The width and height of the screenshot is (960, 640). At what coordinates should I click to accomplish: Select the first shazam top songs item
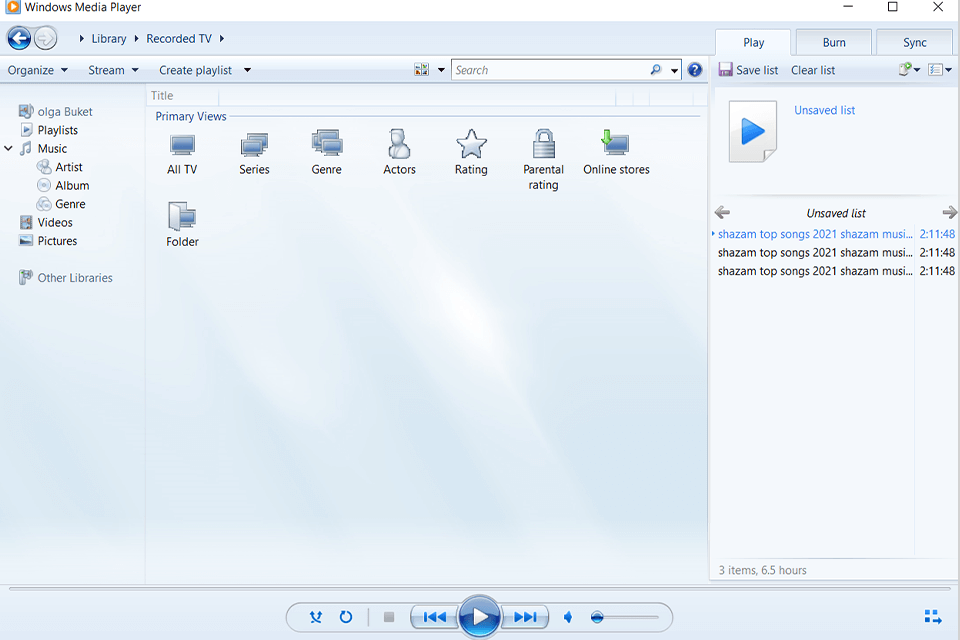point(835,234)
